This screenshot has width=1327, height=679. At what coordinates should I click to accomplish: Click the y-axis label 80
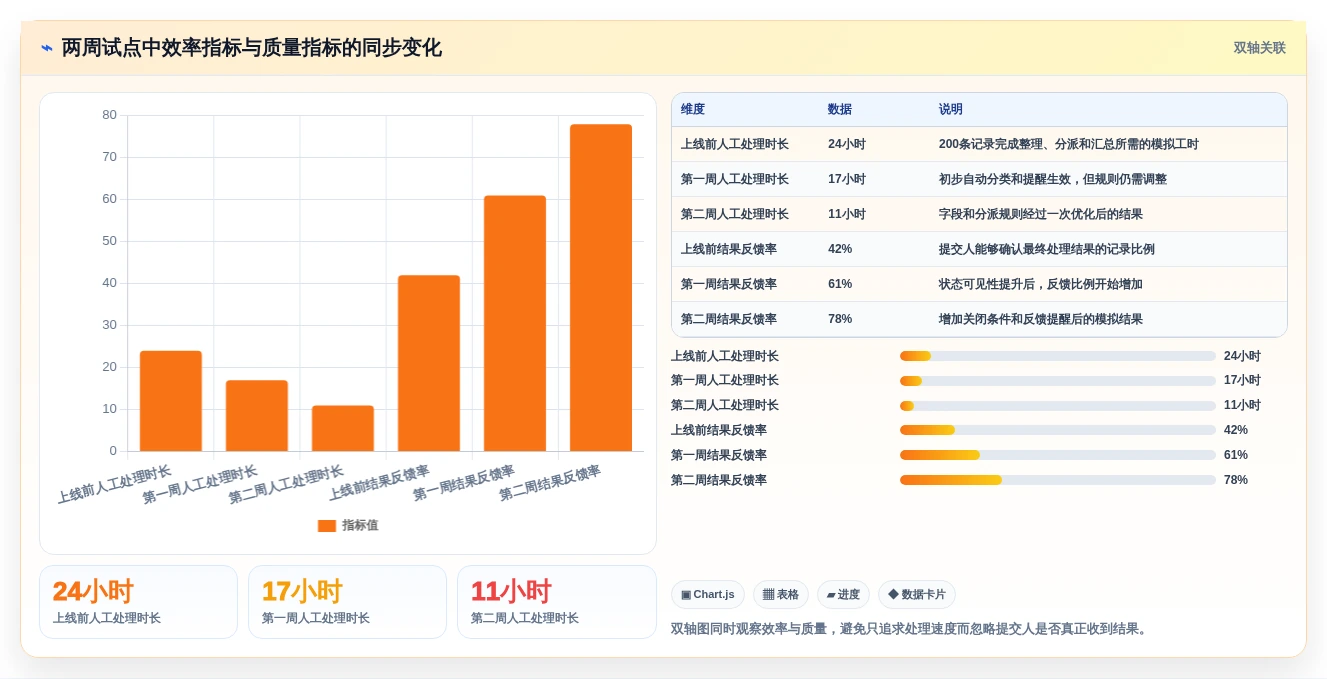tap(109, 115)
